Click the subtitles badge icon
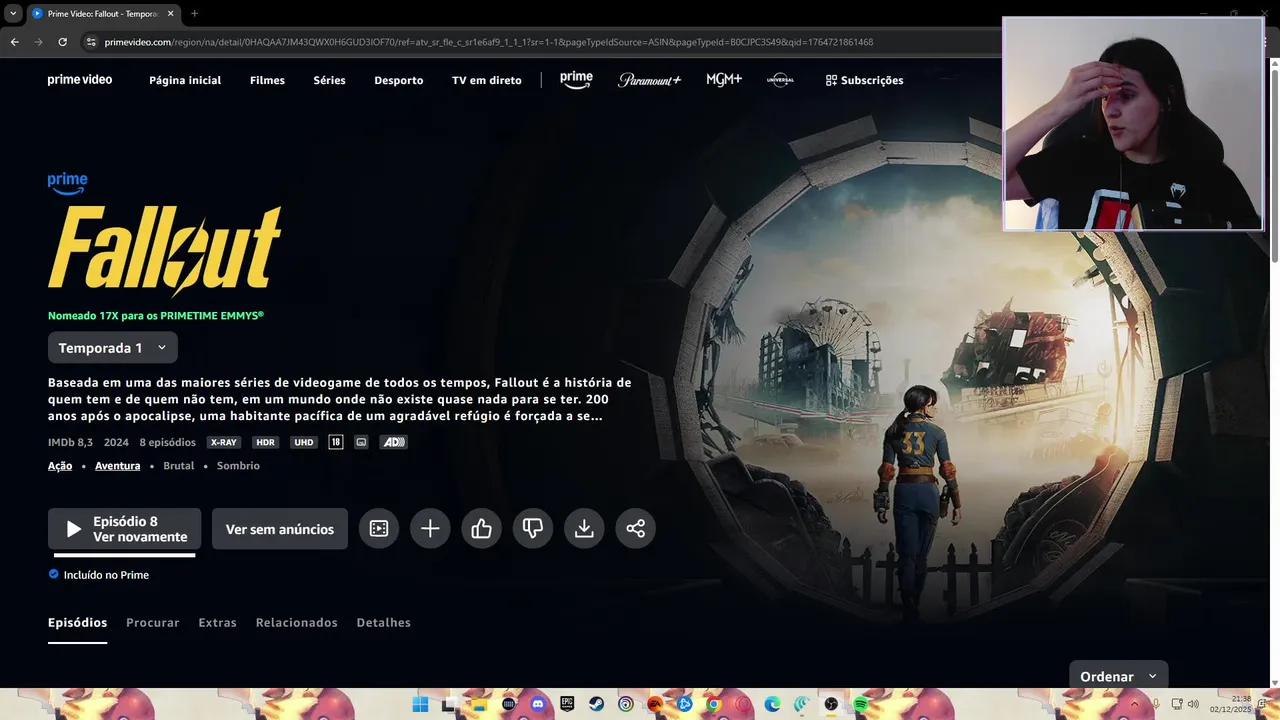 click(361, 442)
